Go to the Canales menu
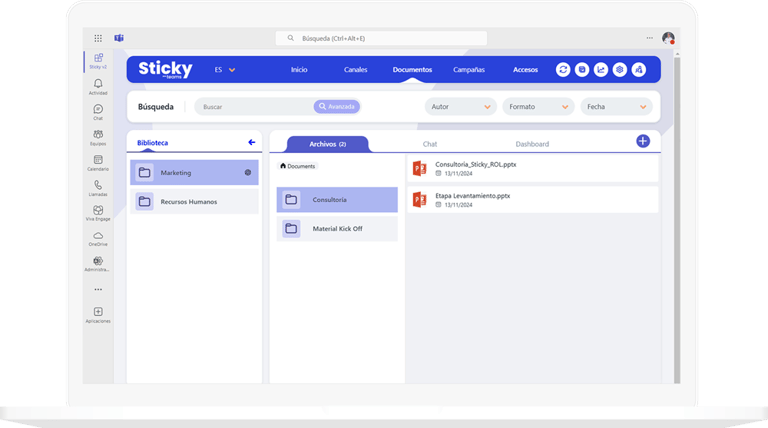This screenshot has width=768, height=428. [x=356, y=70]
